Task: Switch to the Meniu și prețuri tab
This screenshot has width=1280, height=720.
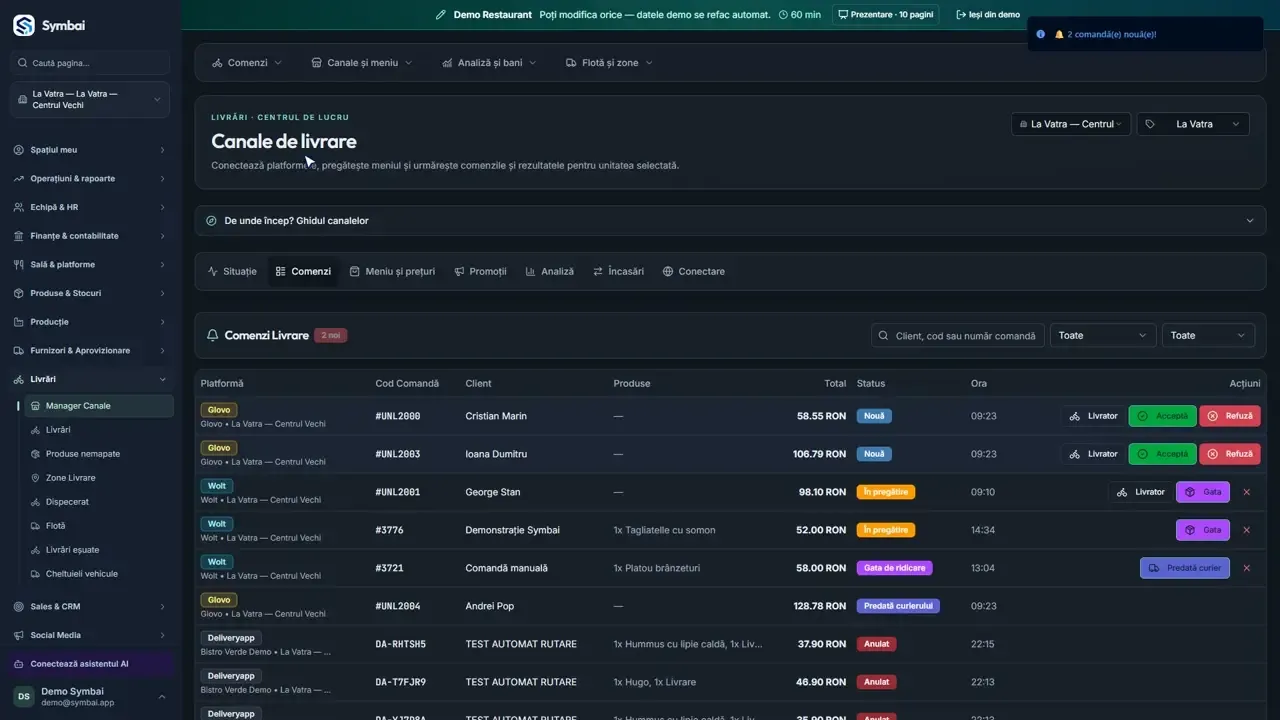Action: coord(392,272)
